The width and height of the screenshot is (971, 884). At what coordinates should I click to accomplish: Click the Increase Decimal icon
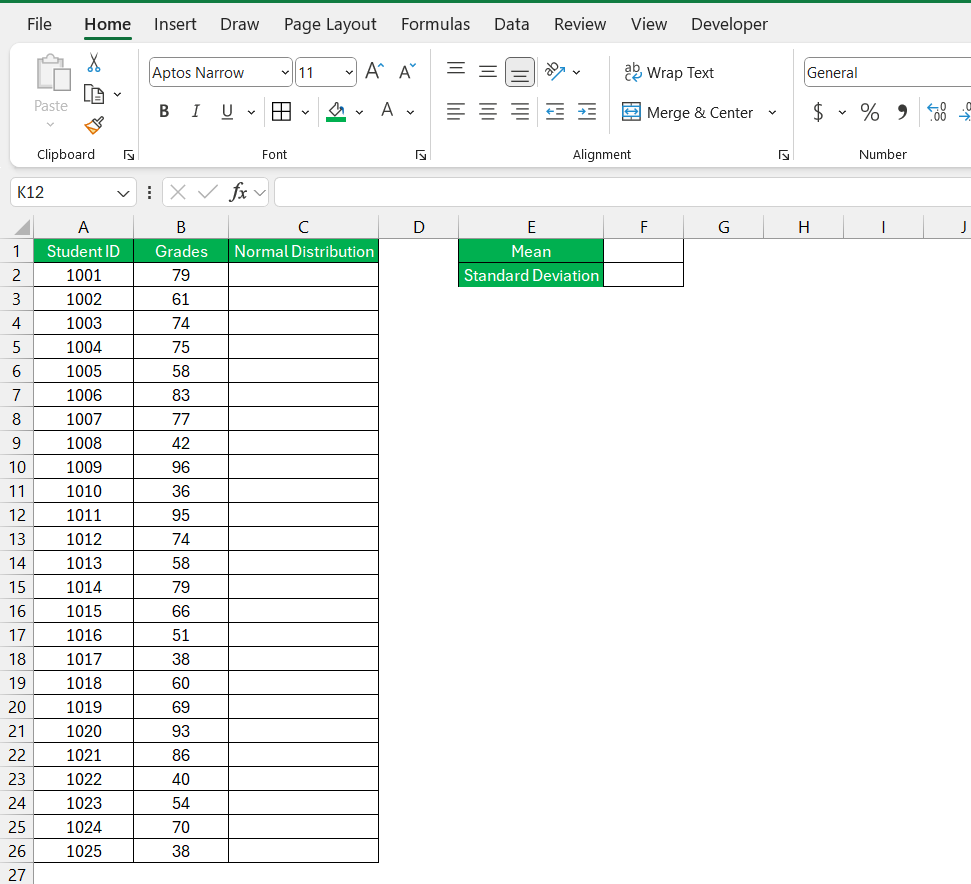[937, 112]
